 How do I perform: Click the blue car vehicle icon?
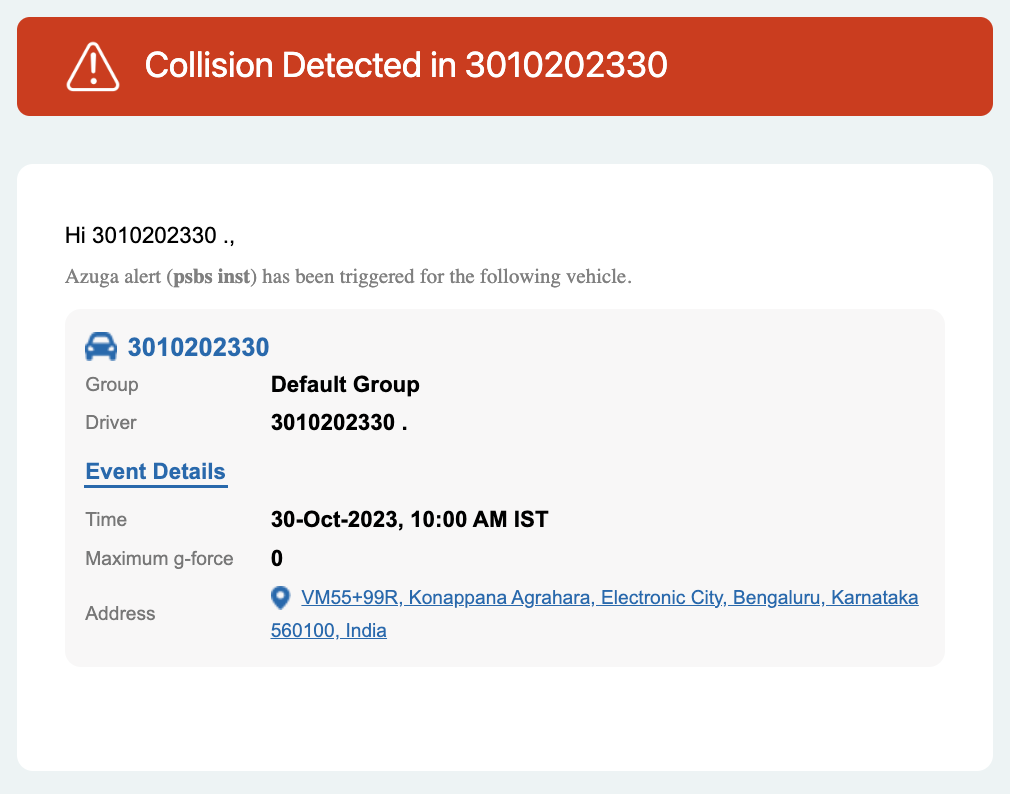coord(101,346)
